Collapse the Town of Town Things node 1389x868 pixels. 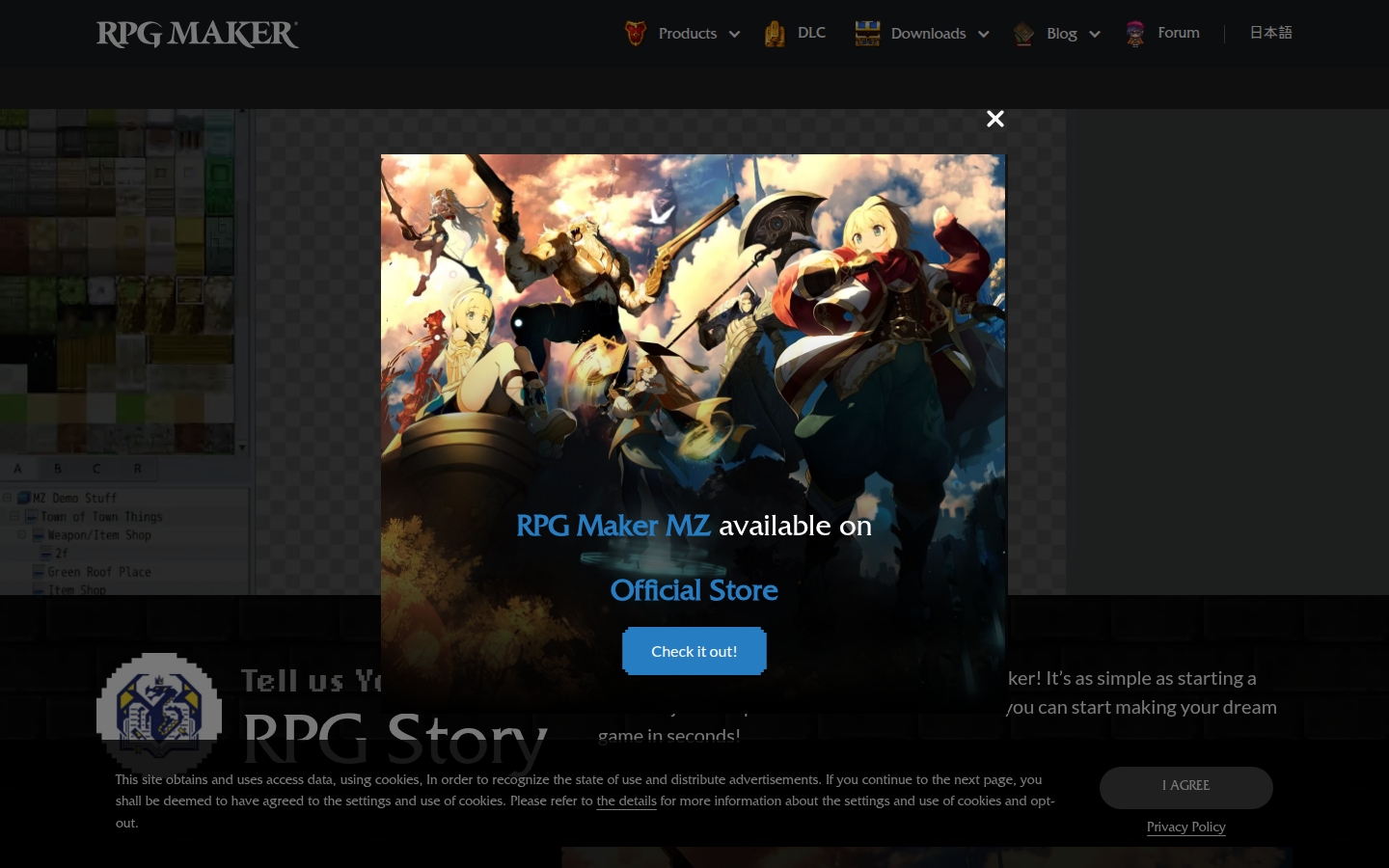coord(14,517)
